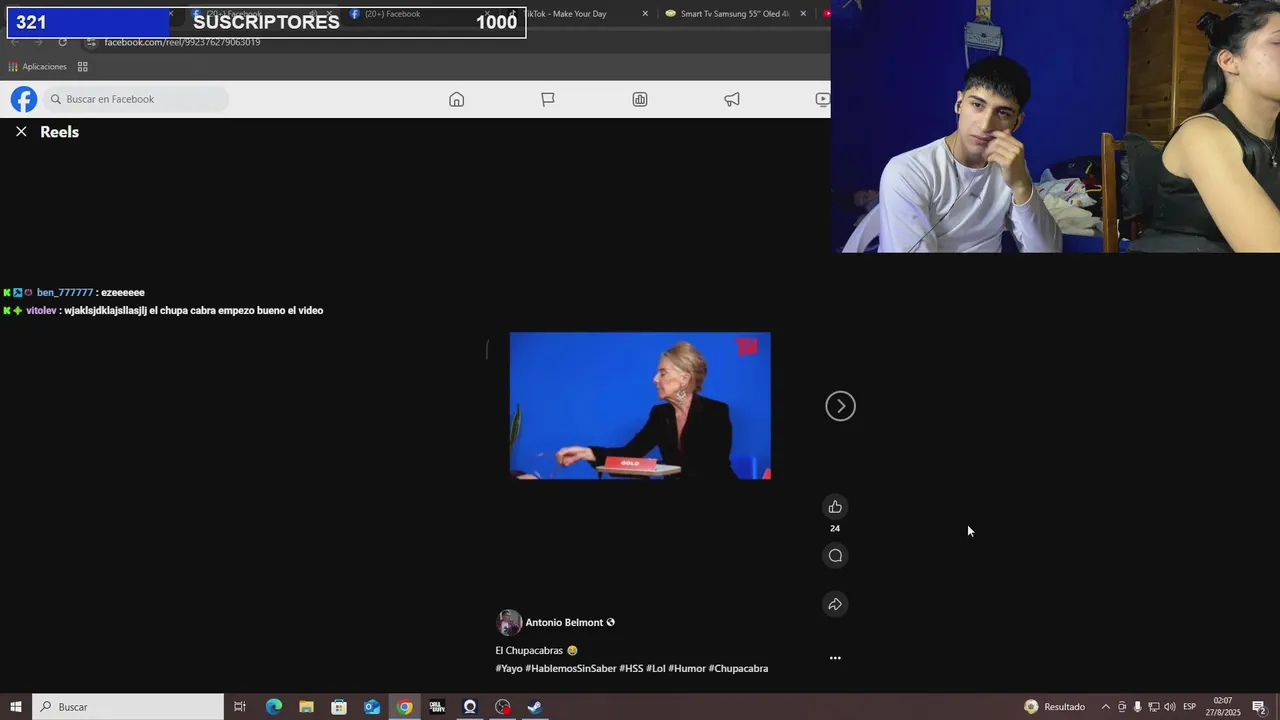This screenshot has height=720, width=1280.
Task: Click the #HablemosSinSaber hashtag
Action: tap(570, 668)
